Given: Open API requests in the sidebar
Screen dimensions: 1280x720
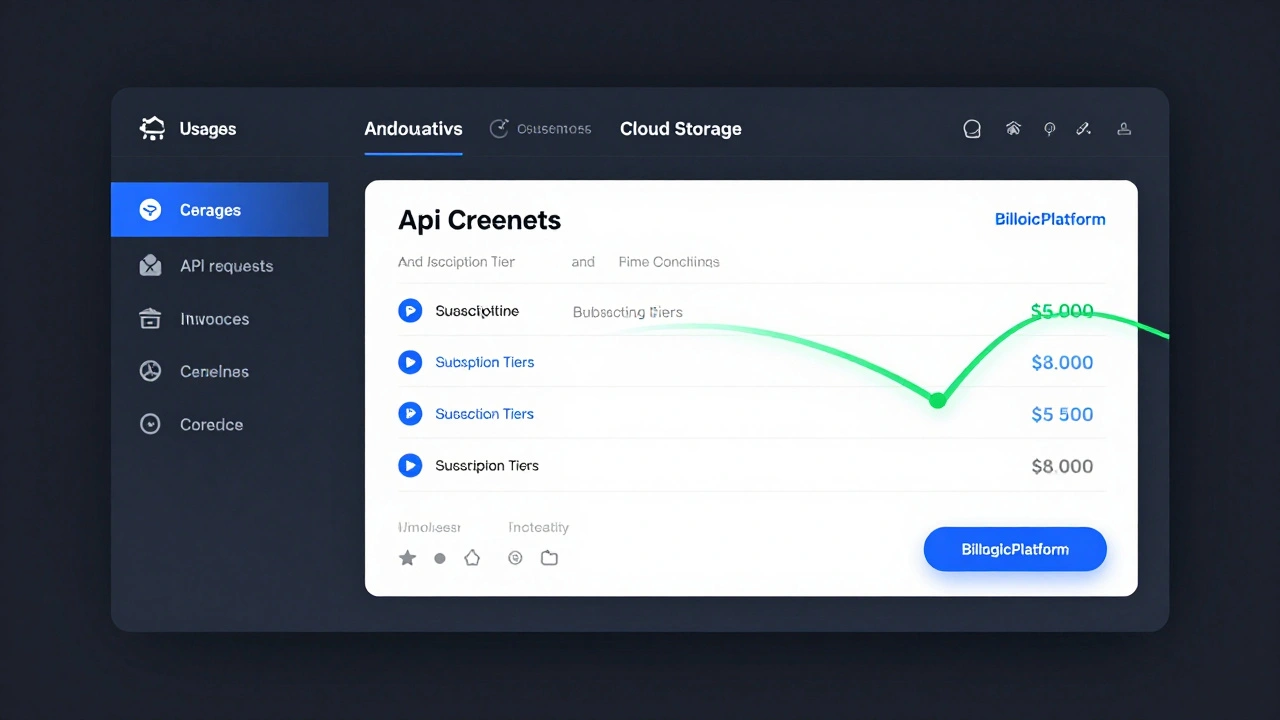Looking at the screenshot, I should pos(226,266).
